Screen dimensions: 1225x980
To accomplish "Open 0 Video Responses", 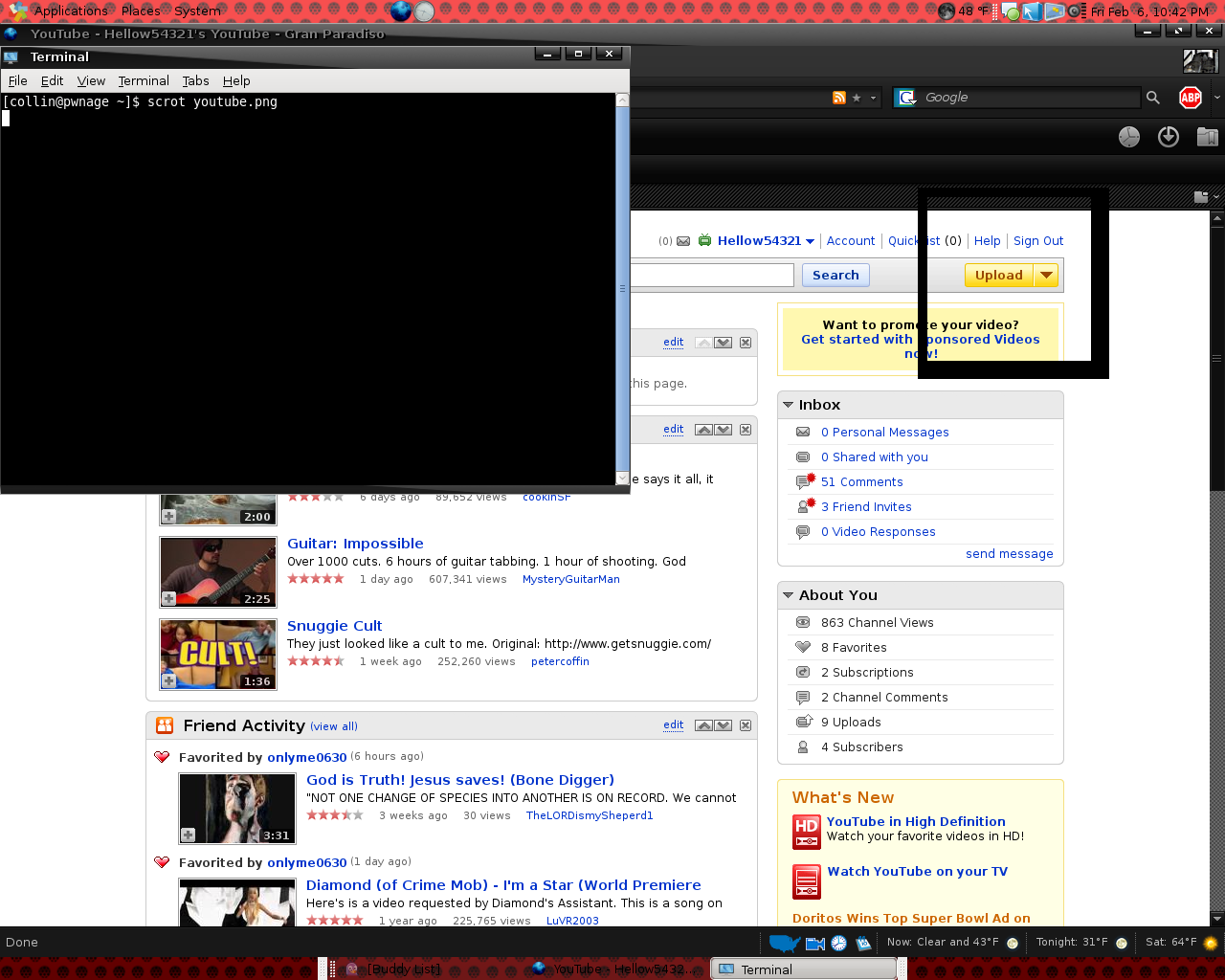I will tap(879, 532).
